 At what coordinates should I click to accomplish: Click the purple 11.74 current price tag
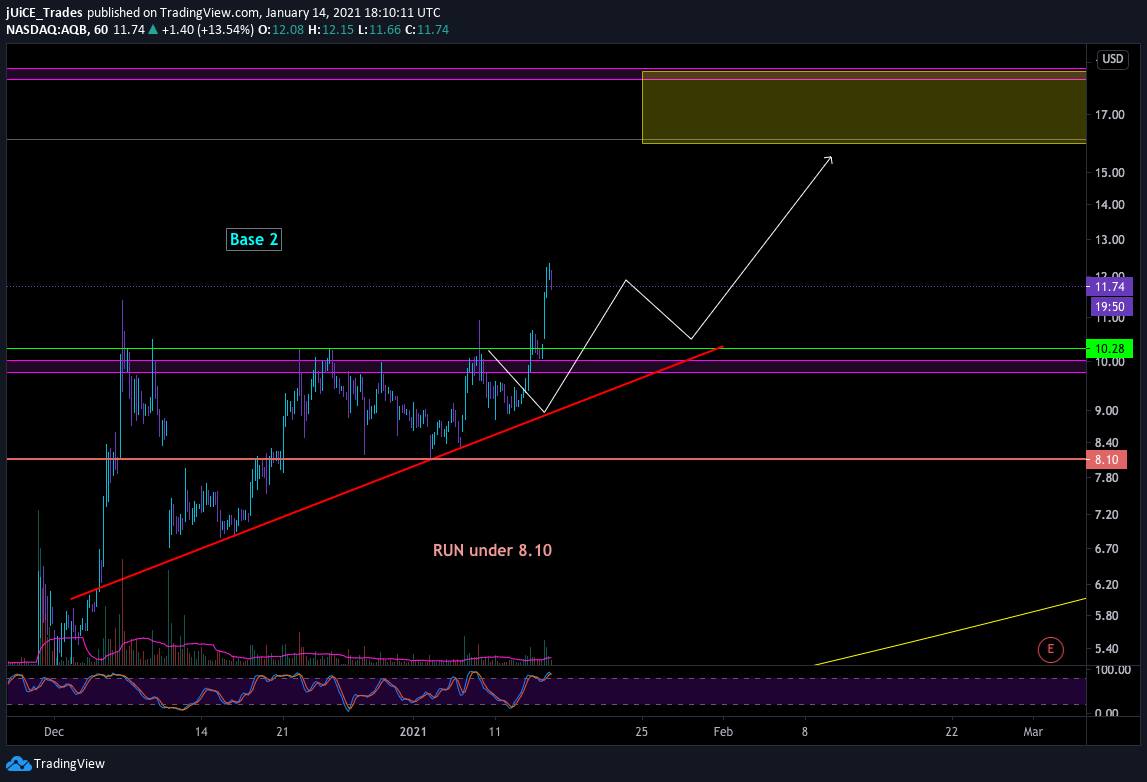pos(1109,287)
